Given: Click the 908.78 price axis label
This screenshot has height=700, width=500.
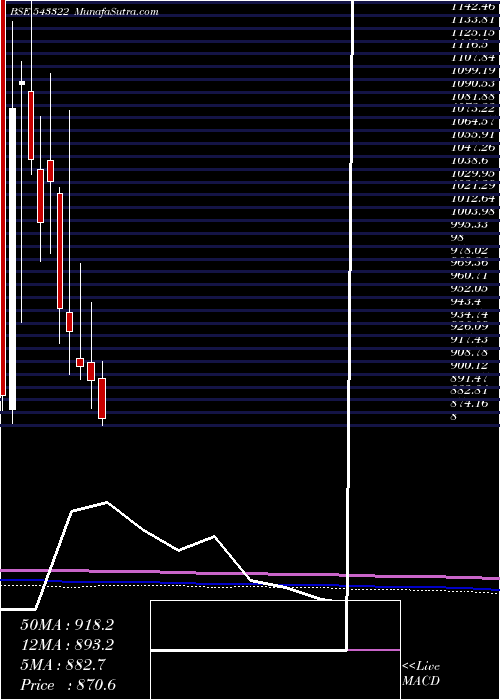Looking at the screenshot, I should [x=470, y=353].
